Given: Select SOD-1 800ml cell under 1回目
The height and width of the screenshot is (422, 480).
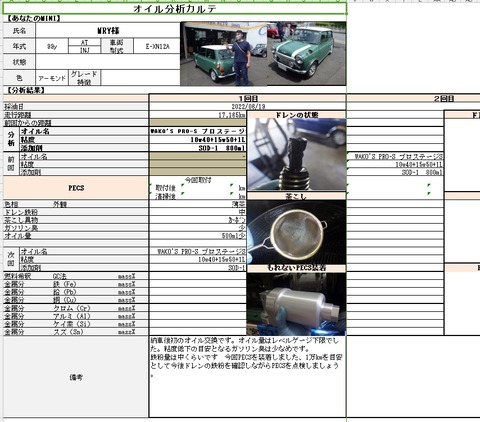Looking at the screenshot, I should coord(197,148).
